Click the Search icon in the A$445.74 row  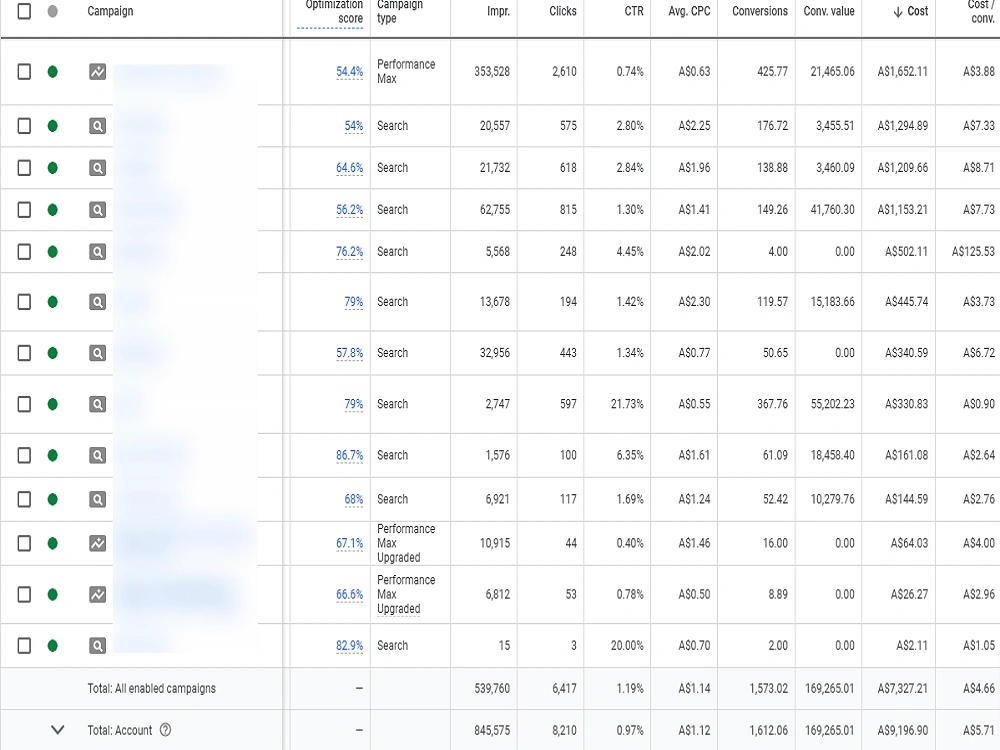[98, 302]
